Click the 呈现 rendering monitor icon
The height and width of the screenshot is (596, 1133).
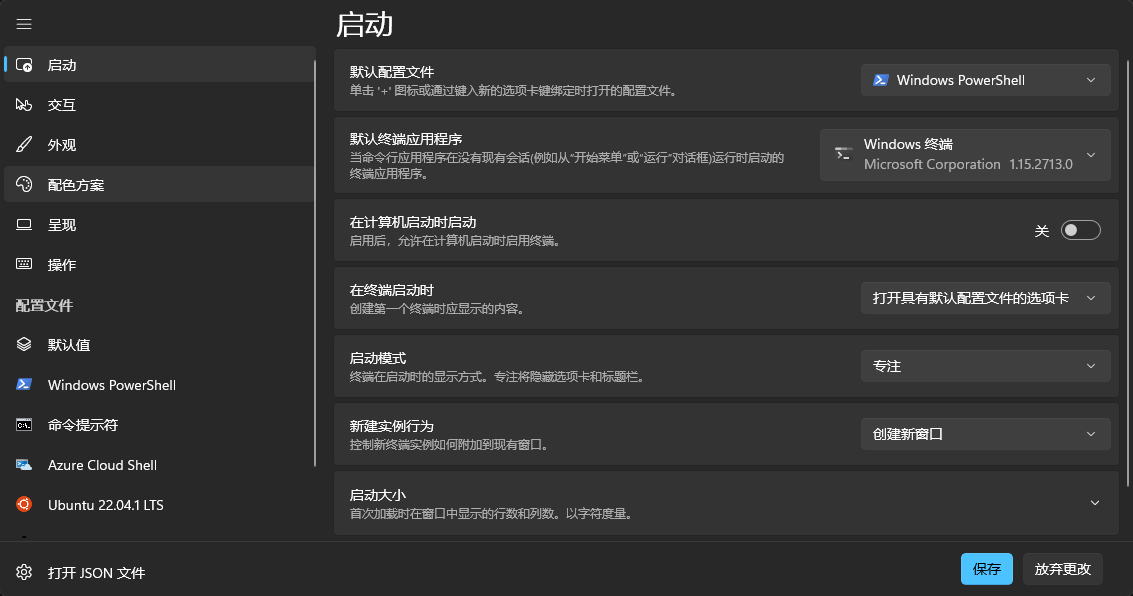pyautogui.click(x=25, y=225)
